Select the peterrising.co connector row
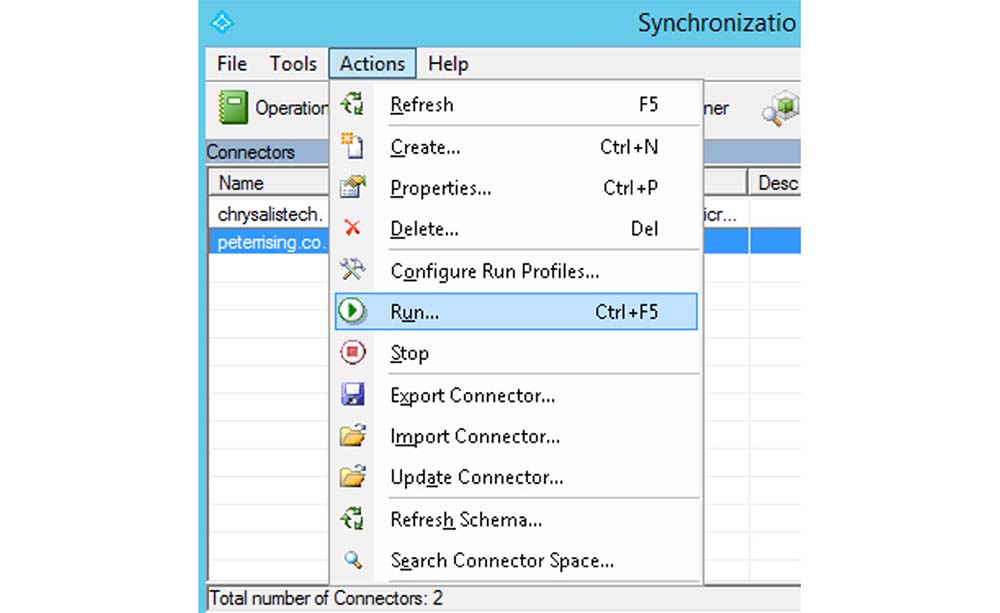1000x613 pixels. pyautogui.click(x=268, y=242)
